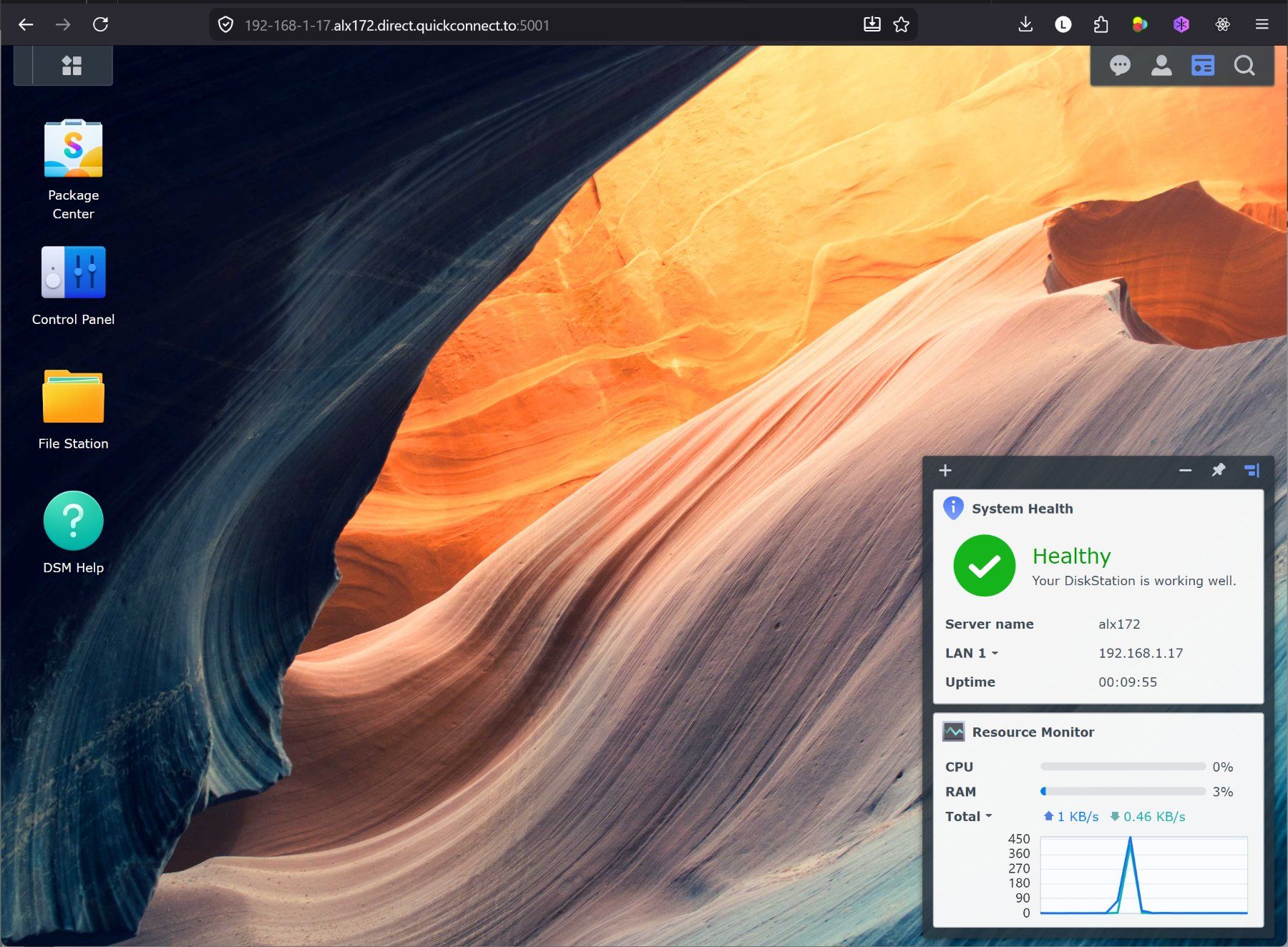Show notifications via the speech bubble icon
This screenshot has height=947, width=1288.
[1120, 66]
